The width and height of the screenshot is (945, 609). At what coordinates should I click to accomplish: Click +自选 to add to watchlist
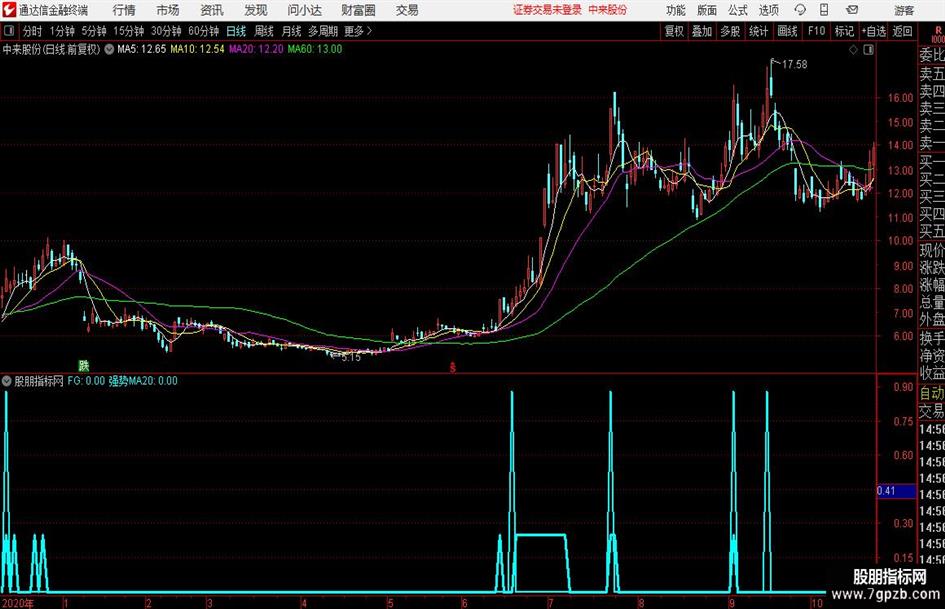[x=873, y=31]
